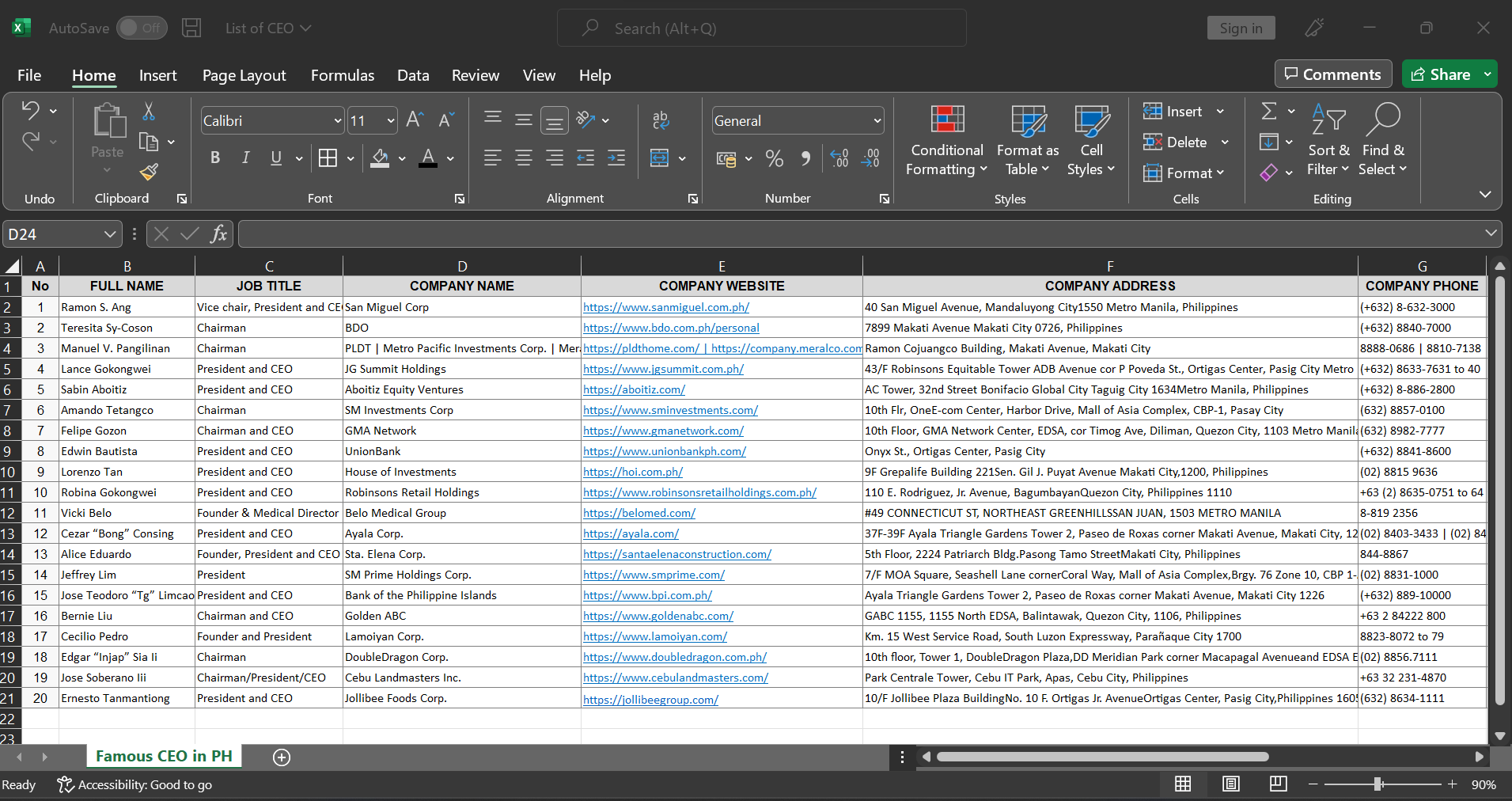The width and height of the screenshot is (1512, 801).
Task: Toggle Italic formatting
Action: click(245, 158)
